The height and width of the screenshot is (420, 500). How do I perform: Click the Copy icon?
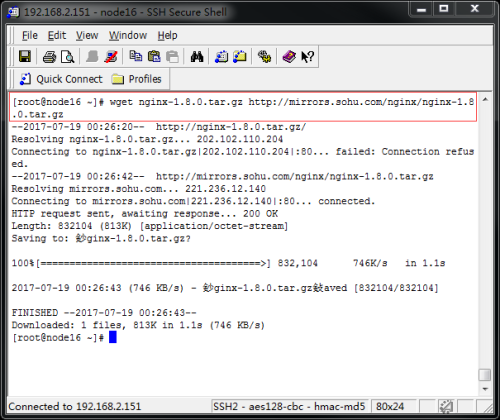pyautogui.click(x=136, y=56)
